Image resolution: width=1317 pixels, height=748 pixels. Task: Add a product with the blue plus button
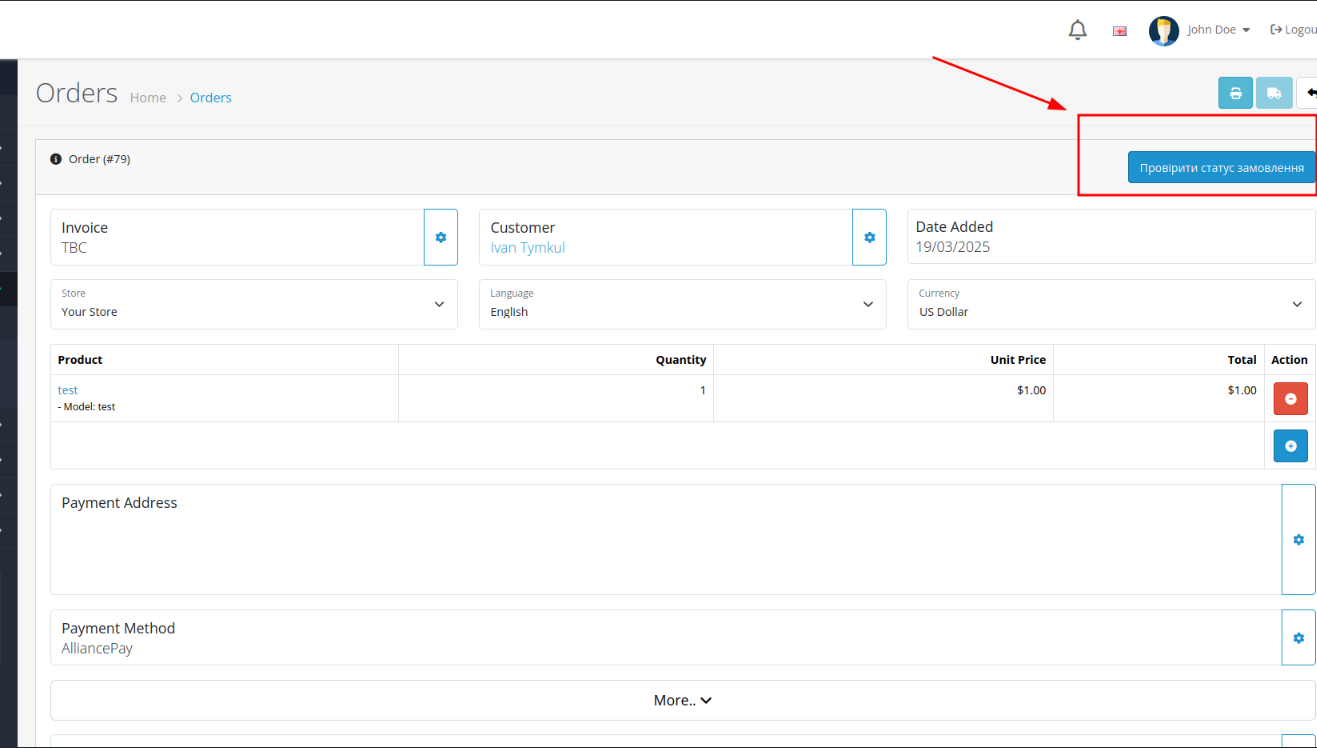click(1290, 446)
